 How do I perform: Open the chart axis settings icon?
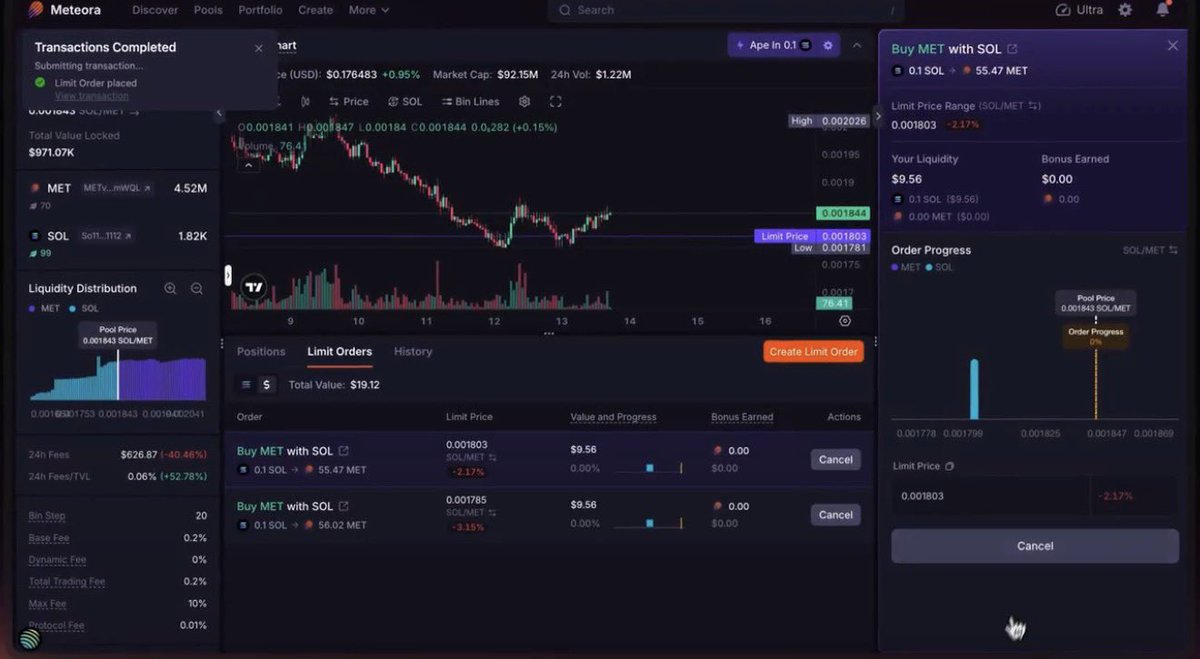click(x=845, y=321)
